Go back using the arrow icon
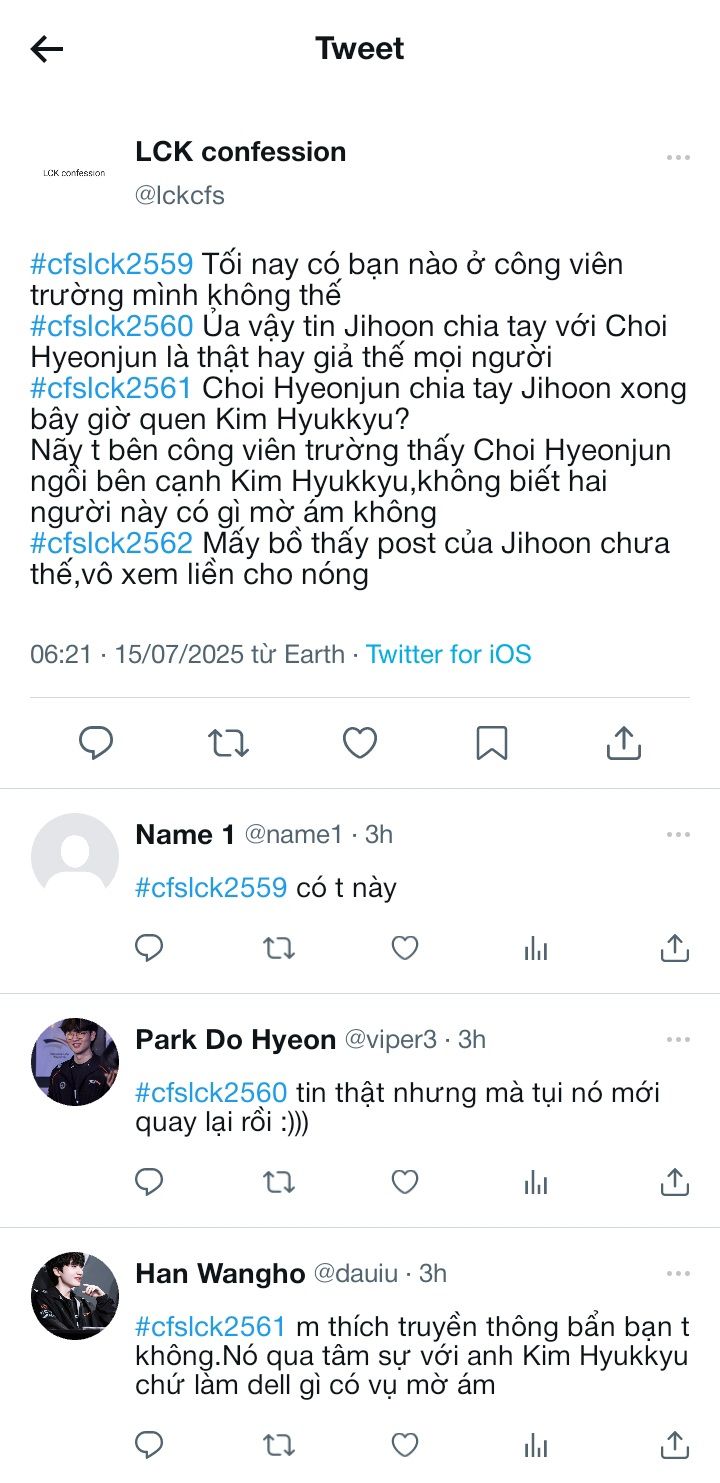 47,49
